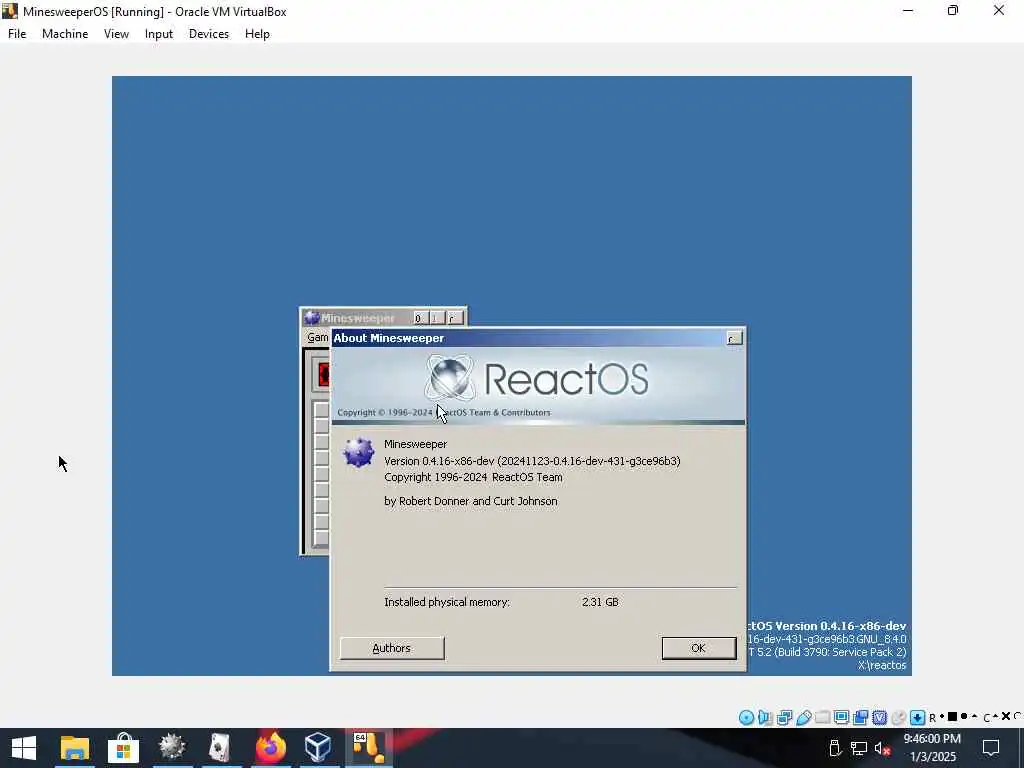1024x768 pixels.
Task: Click the muted volume tray icon
Action: coord(882,748)
